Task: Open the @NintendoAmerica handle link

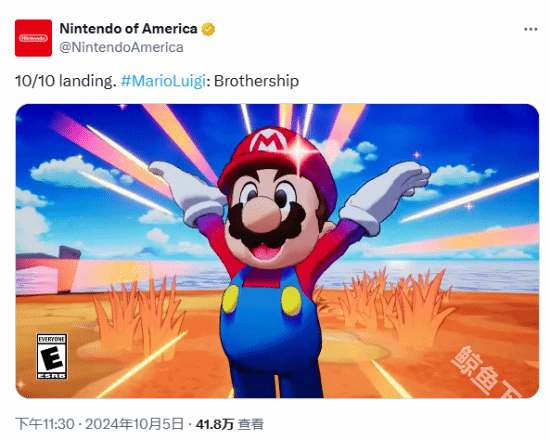Action: (x=121, y=47)
